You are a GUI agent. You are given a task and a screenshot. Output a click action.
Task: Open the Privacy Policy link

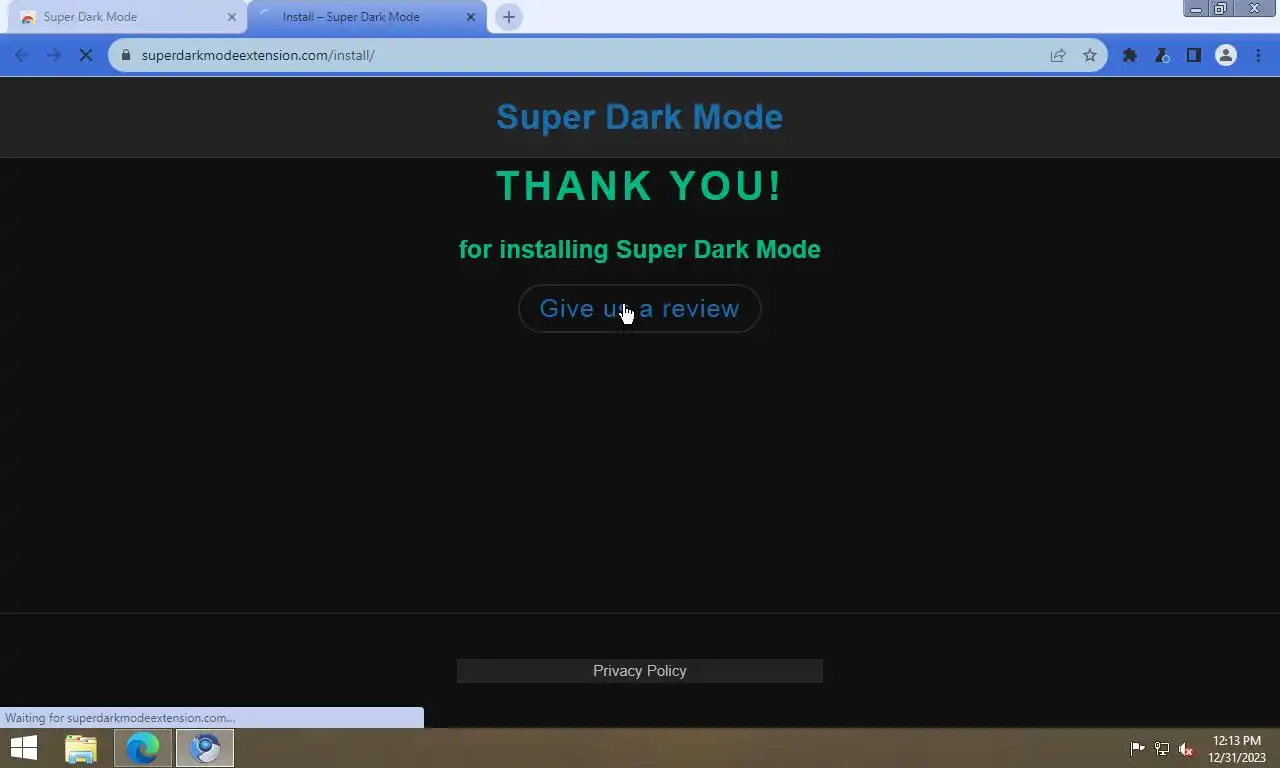[640, 671]
